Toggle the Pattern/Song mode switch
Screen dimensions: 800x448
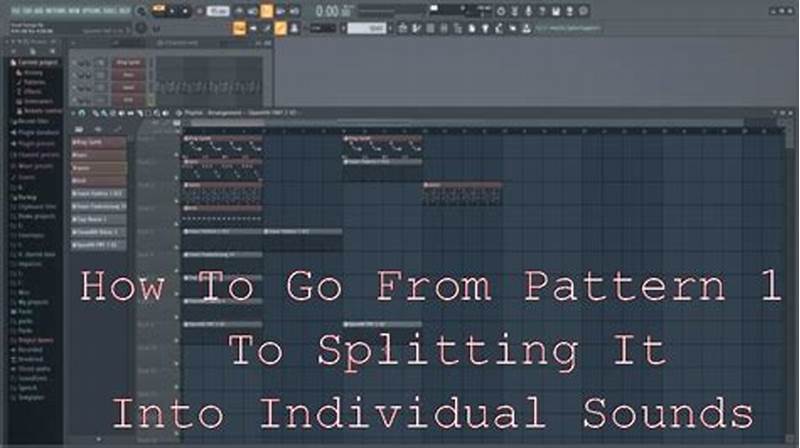[x=159, y=11]
